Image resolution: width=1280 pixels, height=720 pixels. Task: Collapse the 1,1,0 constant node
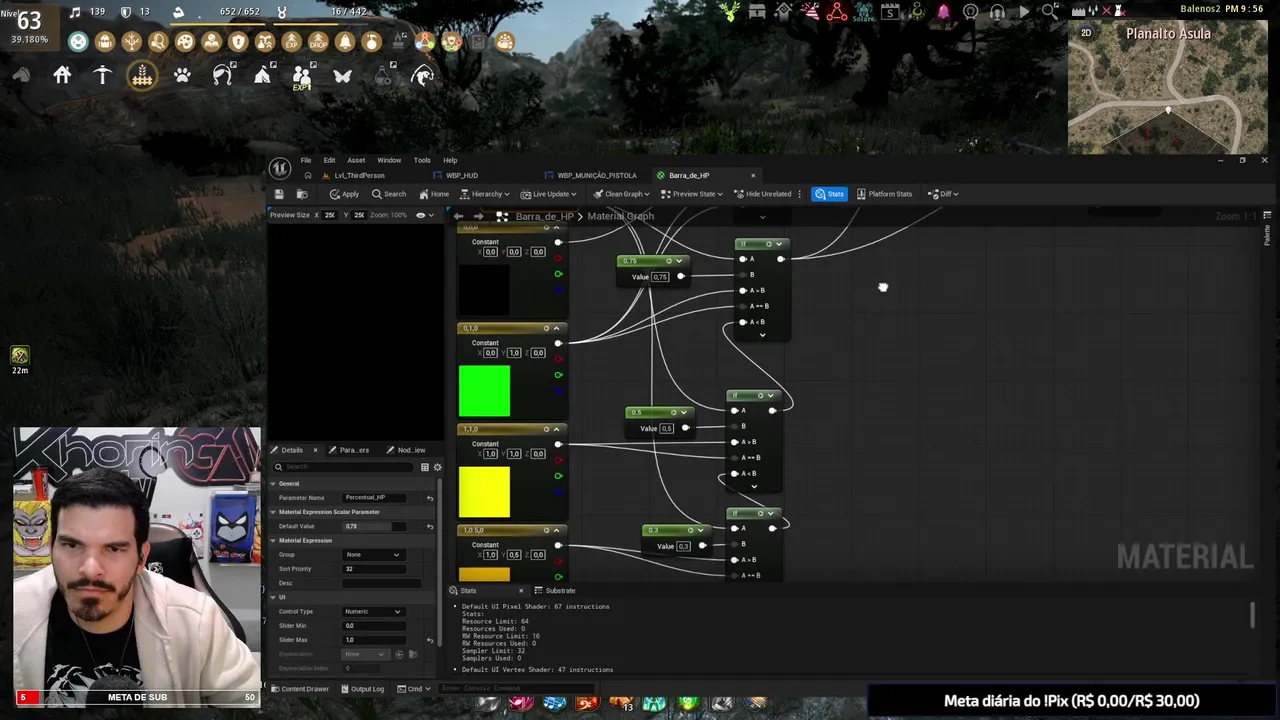(556, 429)
